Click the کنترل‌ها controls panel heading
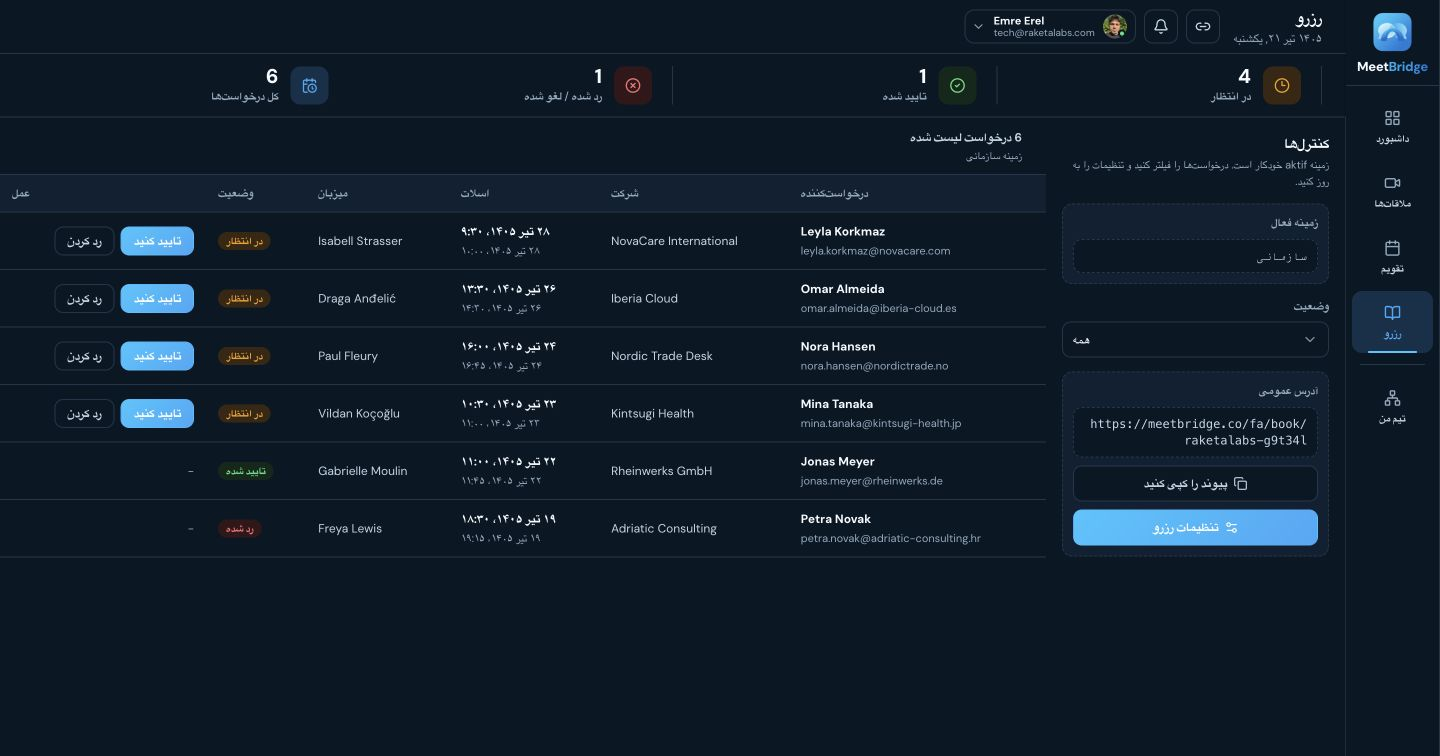This screenshot has height=756, width=1440. pyautogui.click(x=1307, y=144)
